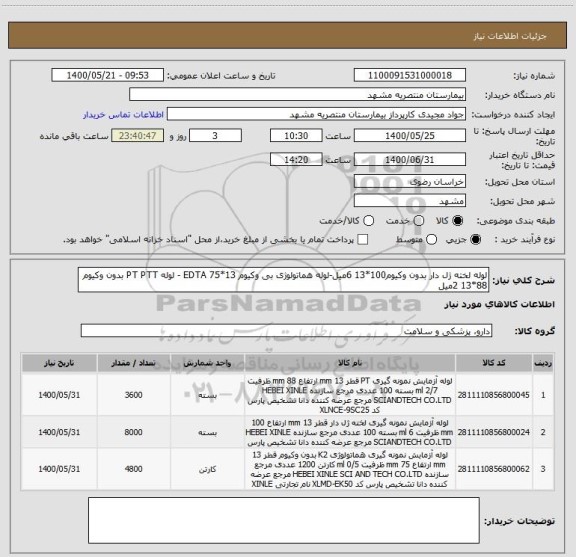Click the price validity date 1400/06/31

click(410, 159)
